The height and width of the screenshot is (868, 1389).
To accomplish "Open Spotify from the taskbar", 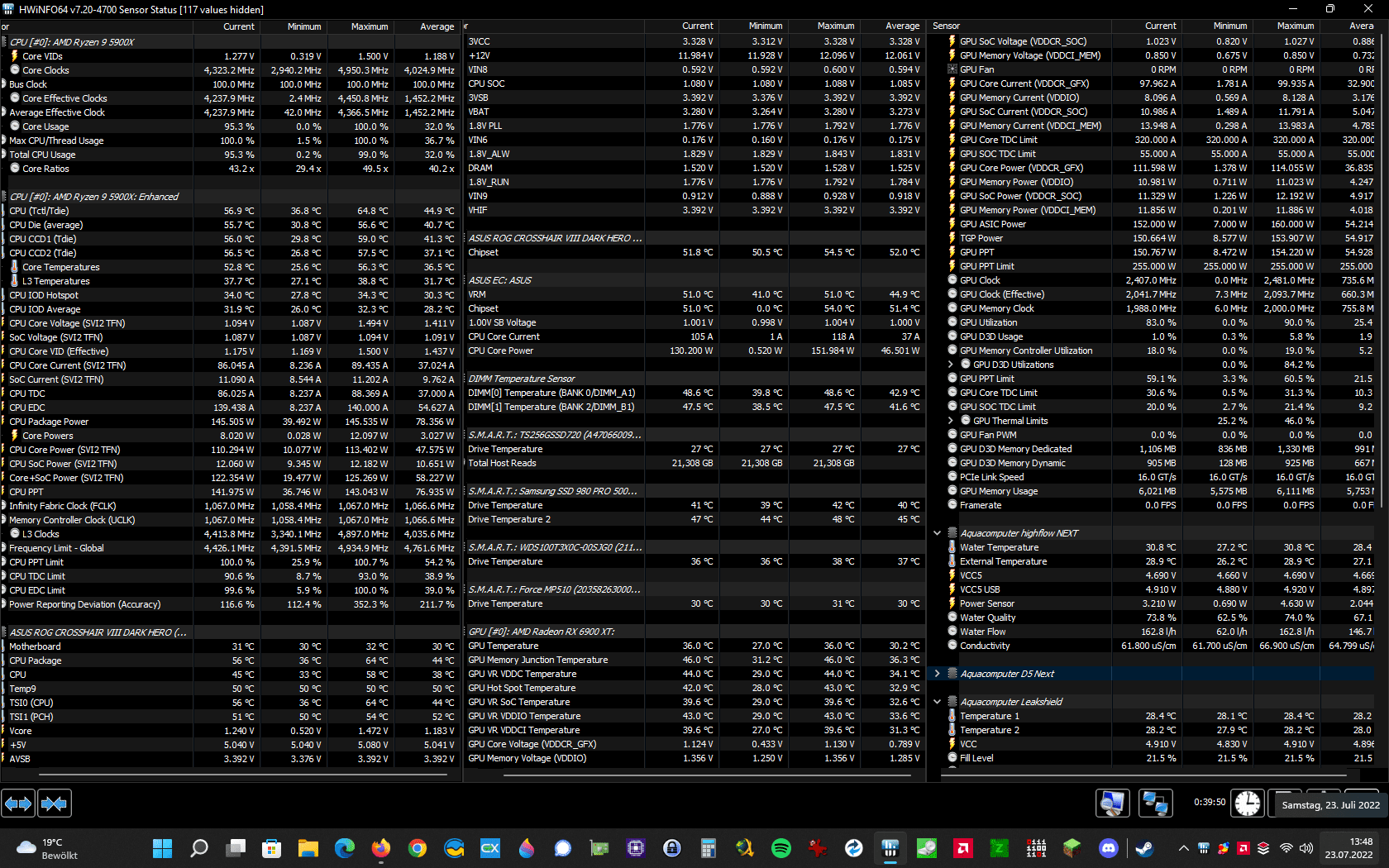I will pos(781,848).
